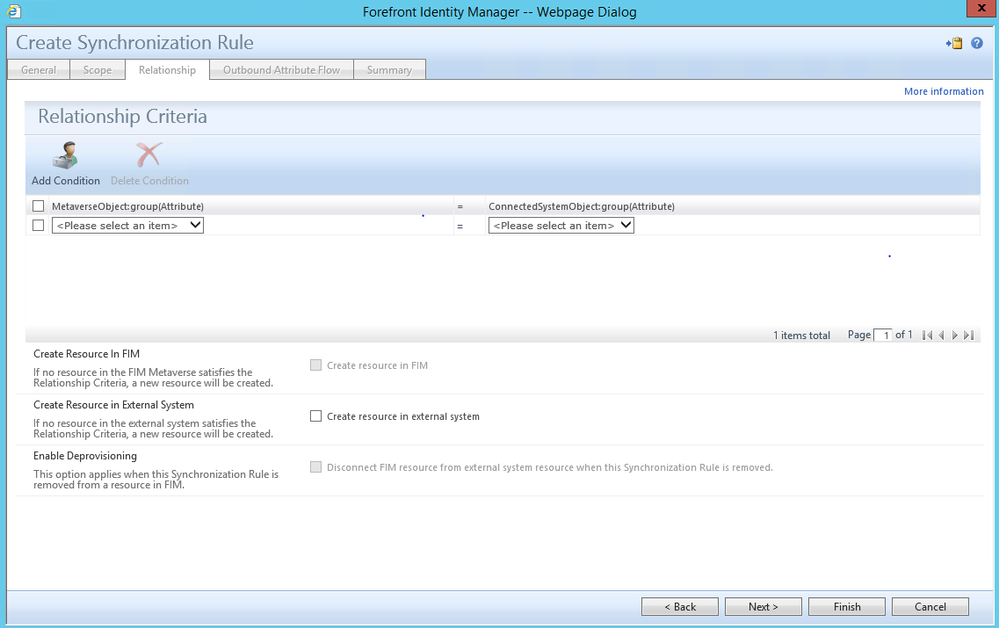999x628 pixels.
Task: Go to the last page arrow
Action: click(968, 335)
